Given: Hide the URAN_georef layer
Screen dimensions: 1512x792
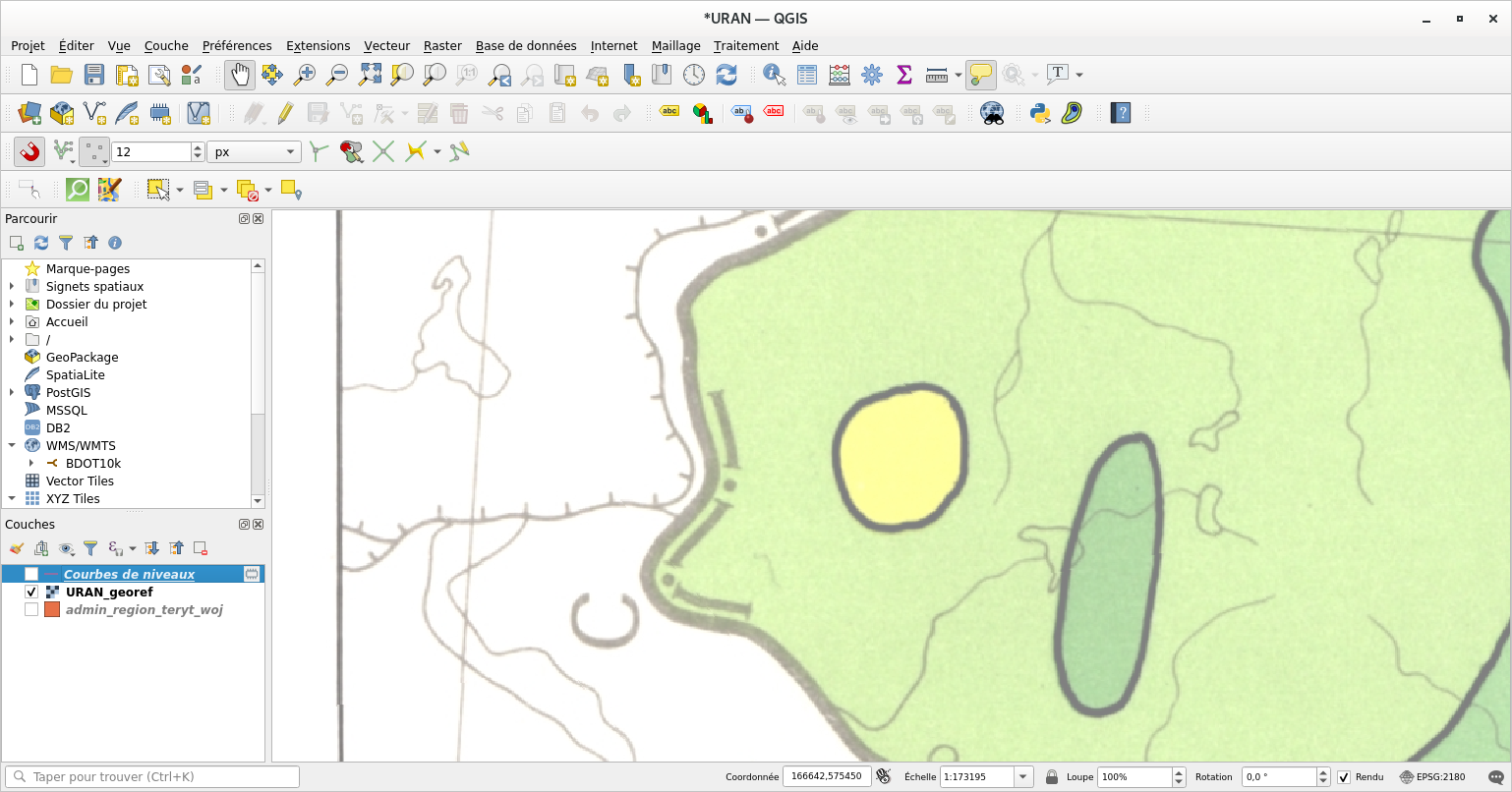Looking at the screenshot, I should (30, 592).
